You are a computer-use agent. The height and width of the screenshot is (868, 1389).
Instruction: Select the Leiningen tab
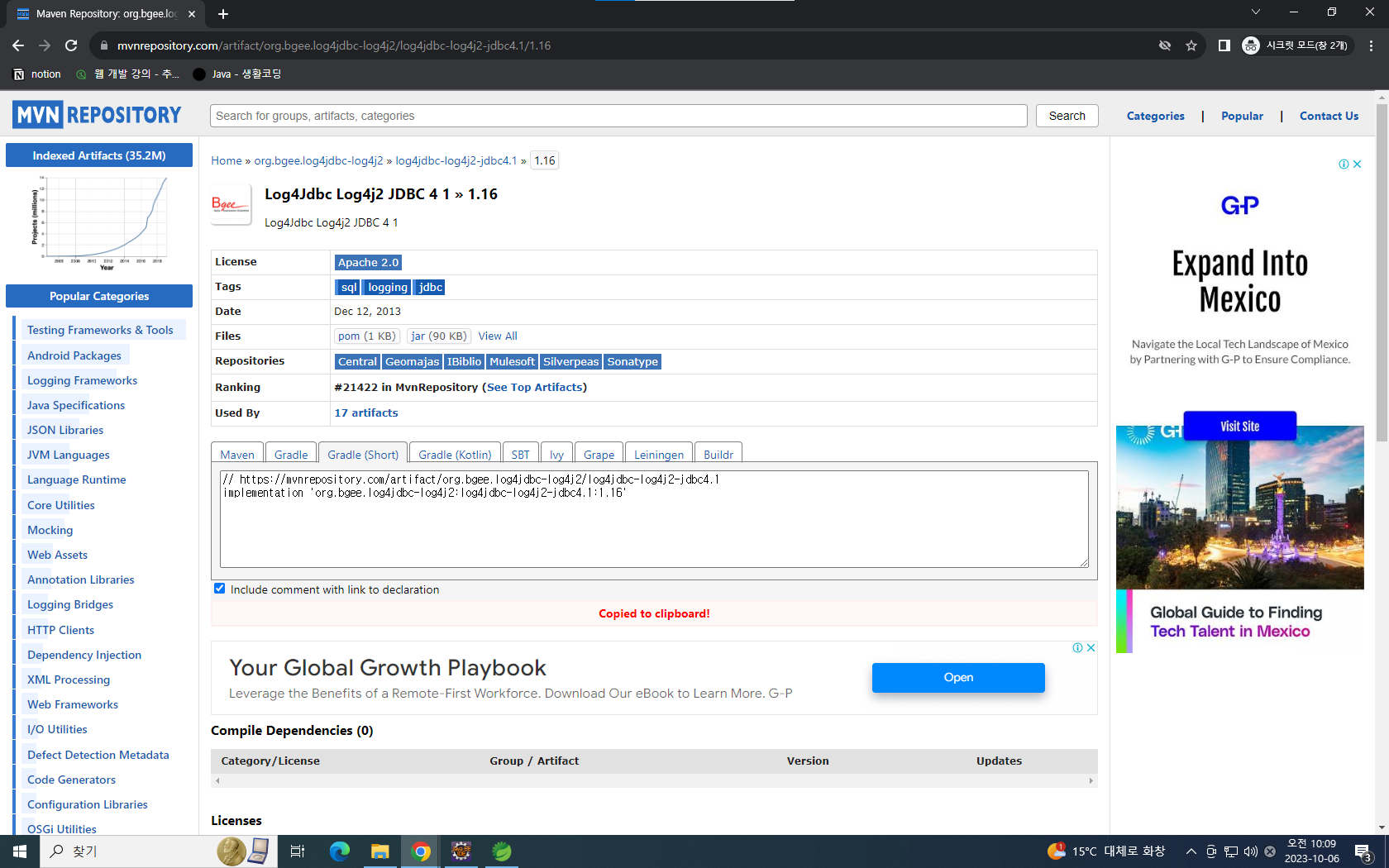pyautogui.click(x=659, y=454)
